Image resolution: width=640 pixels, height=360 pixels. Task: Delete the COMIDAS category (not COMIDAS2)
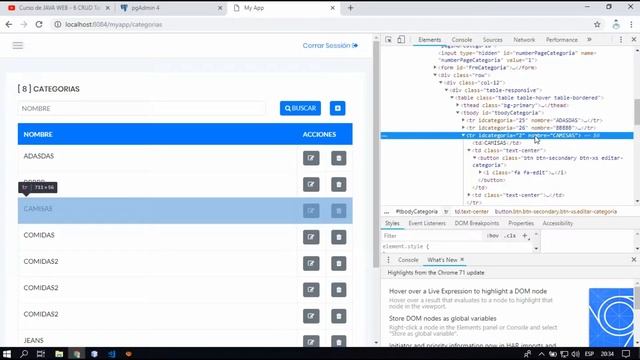(338, 237)
